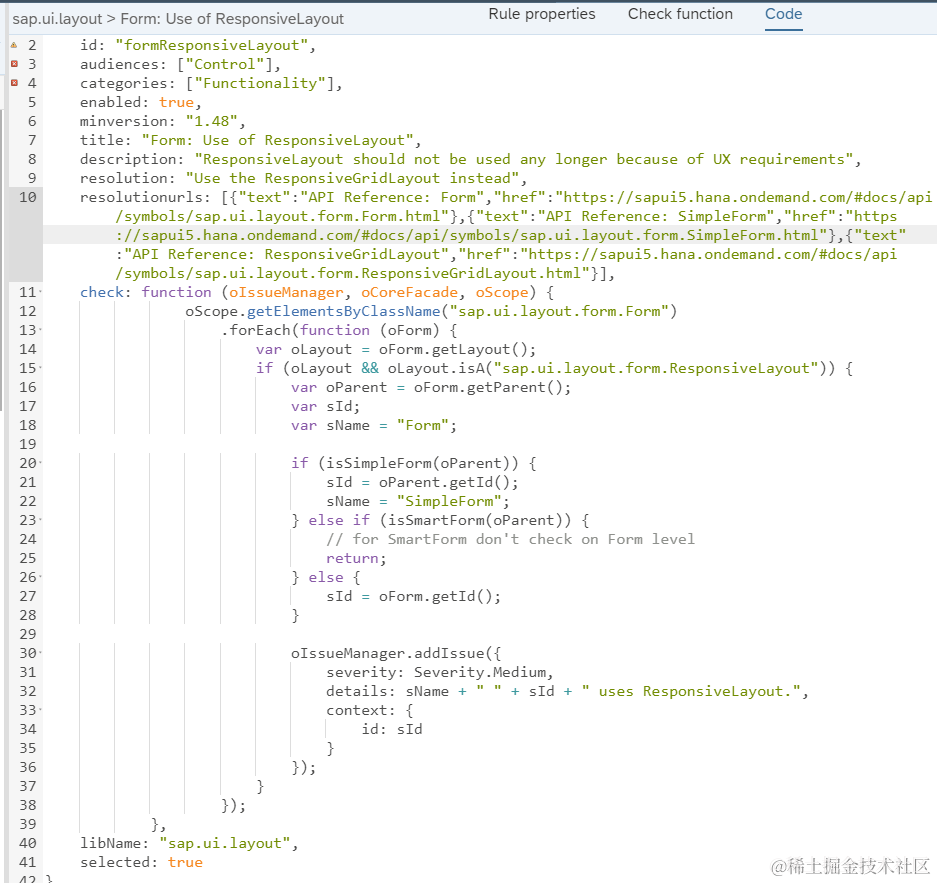Screen dimensions: 937x883
Task: Place cursor on "formResponsiveLayout" id string
Action: pyautogui.click(x=212, y=45)
